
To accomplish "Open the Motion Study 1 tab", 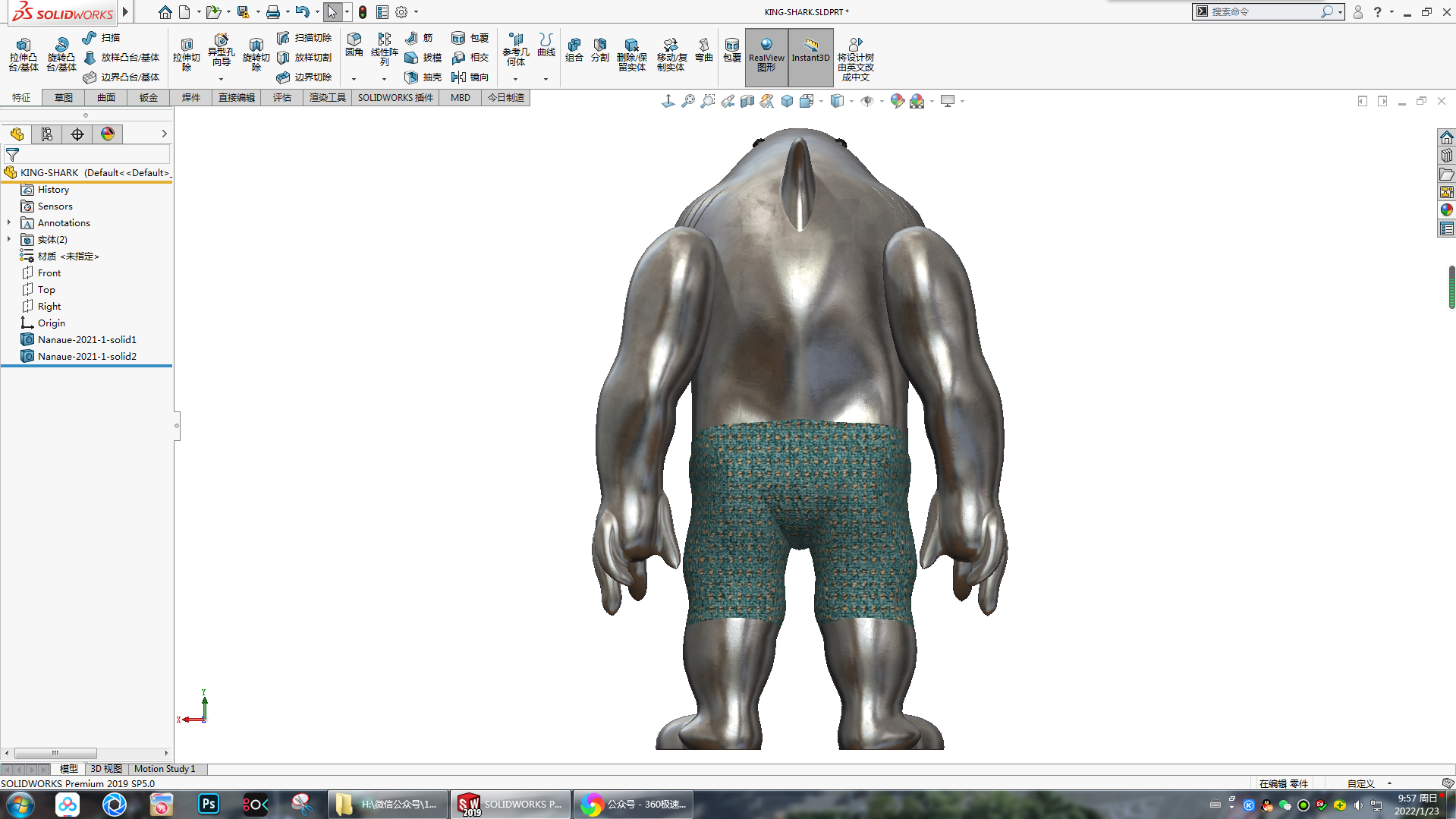I will [165, 769].
